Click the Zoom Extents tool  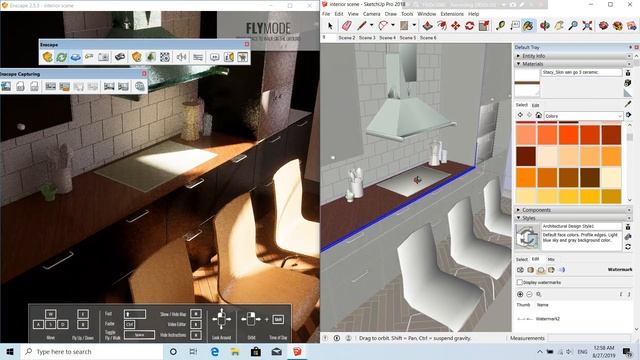tap(587, 26)
